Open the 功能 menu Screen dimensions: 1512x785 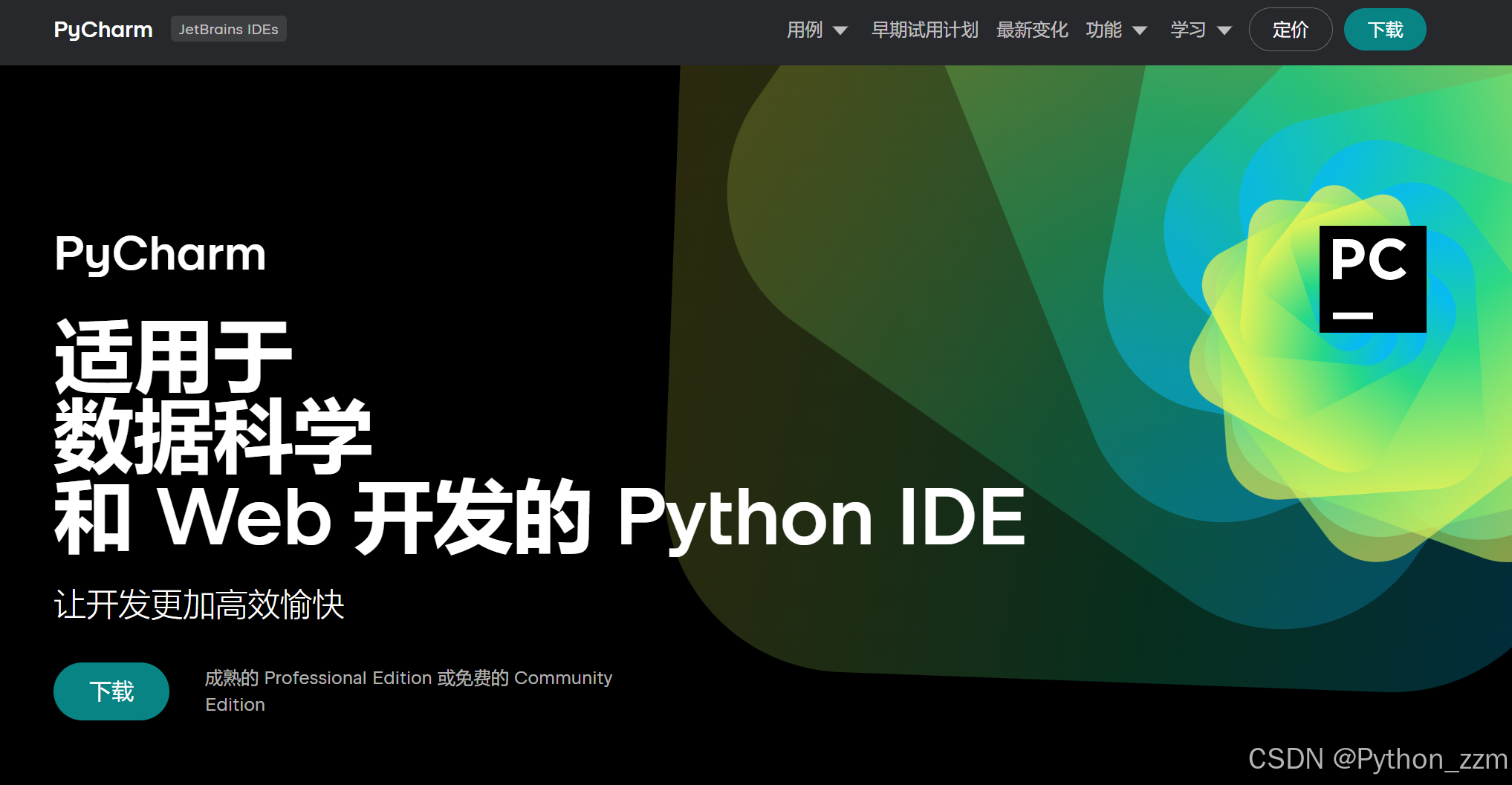coord(1103,30)
